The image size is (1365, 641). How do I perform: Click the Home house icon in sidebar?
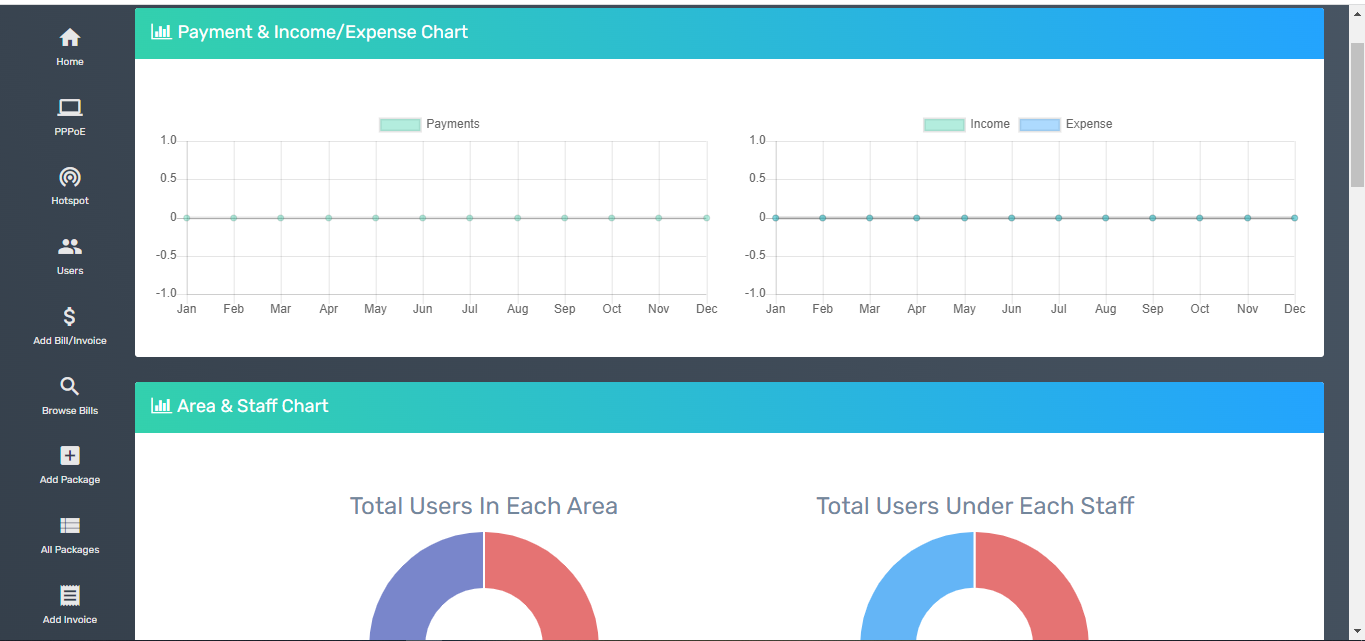(69, 38)
